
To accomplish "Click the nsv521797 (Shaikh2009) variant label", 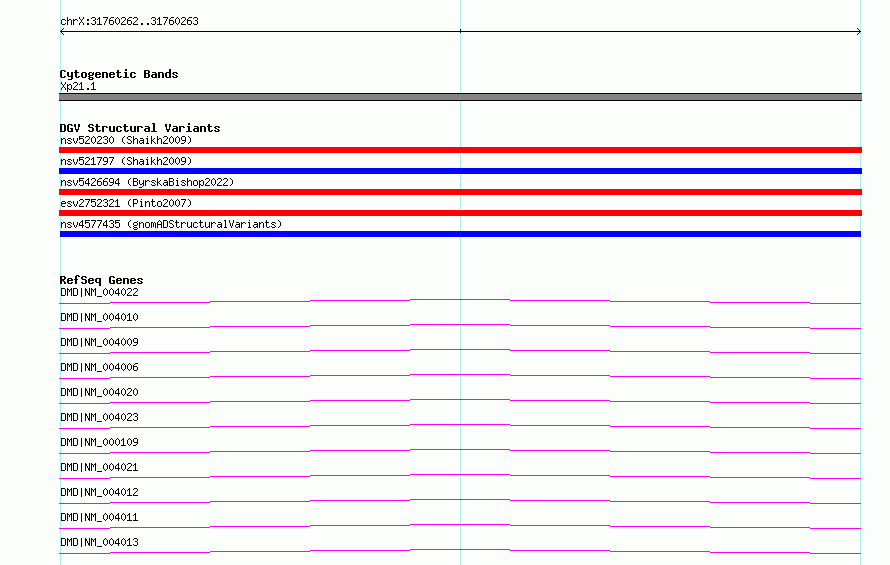I will 126,161.
